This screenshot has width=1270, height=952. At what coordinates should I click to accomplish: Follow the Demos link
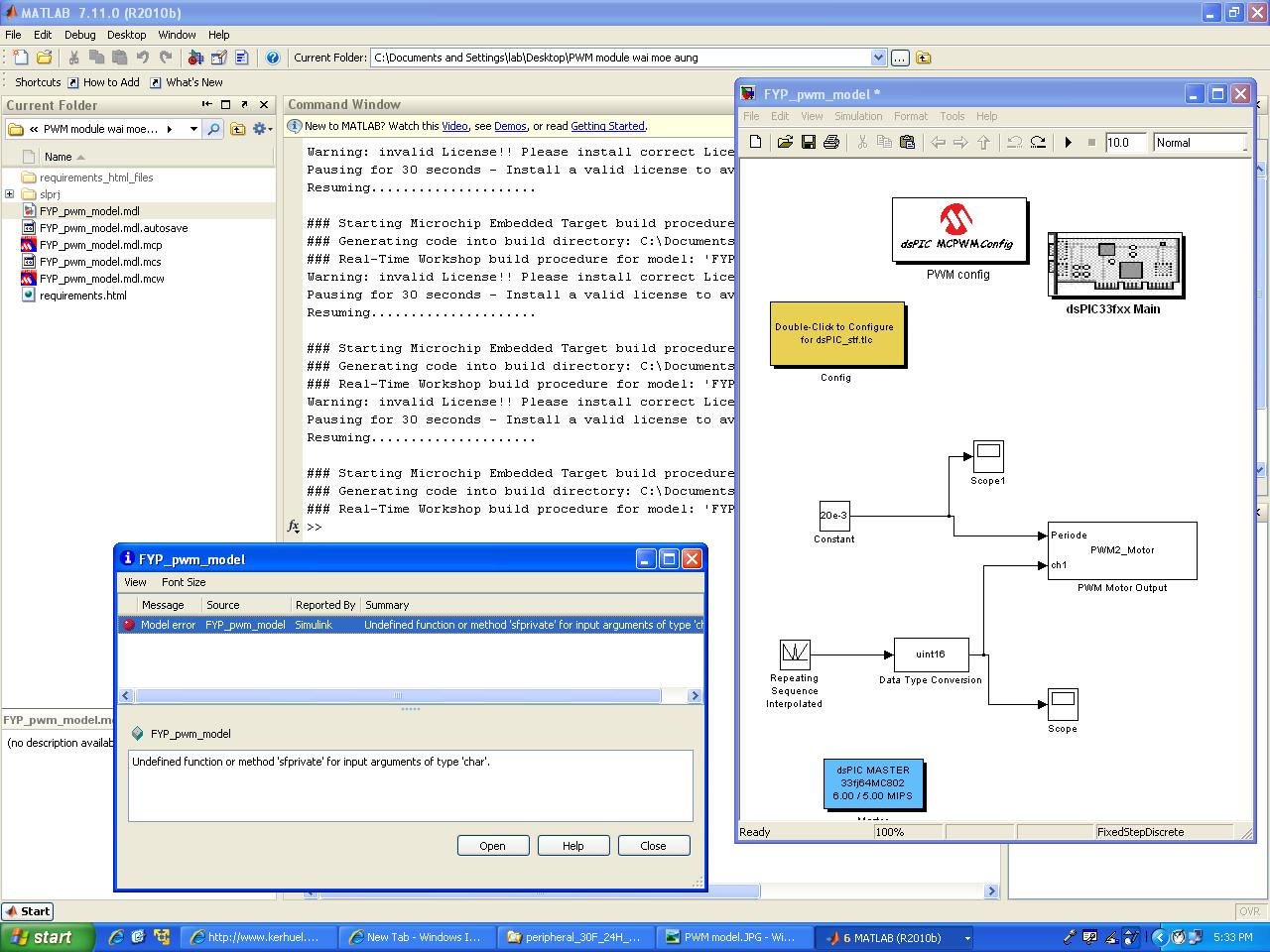(510, 126)
